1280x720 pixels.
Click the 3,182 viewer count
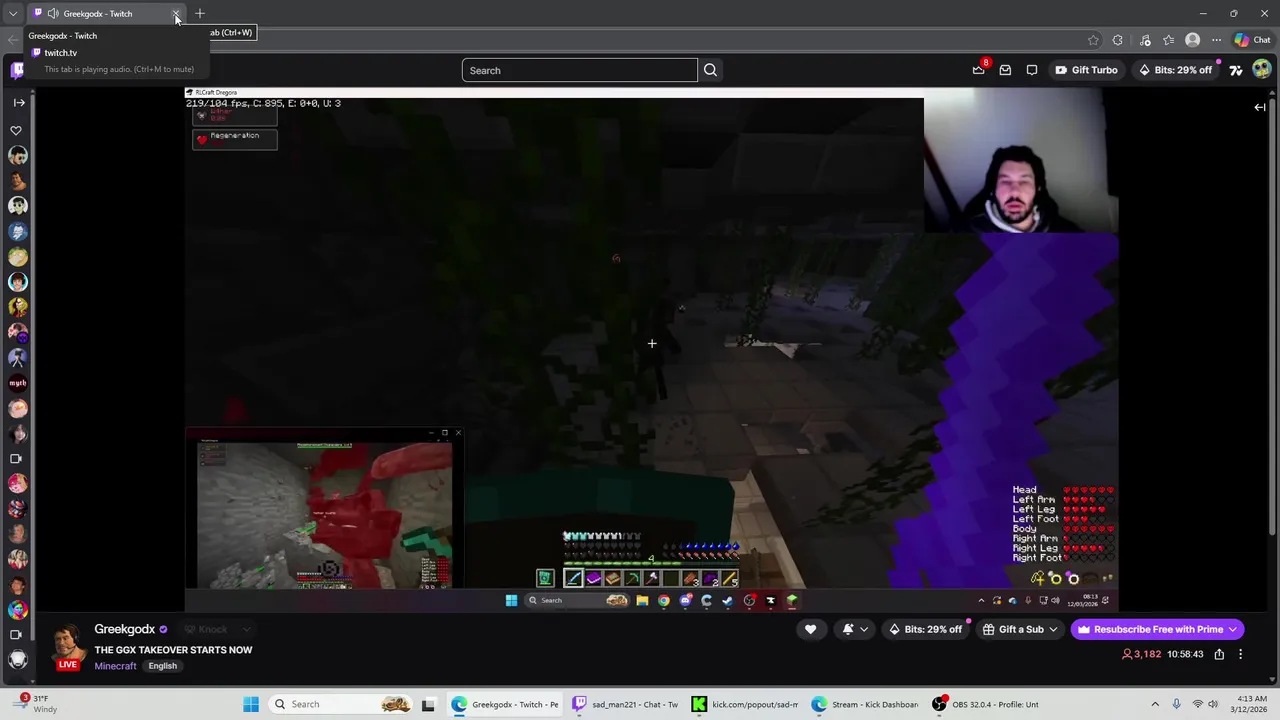coord(1141,654)
